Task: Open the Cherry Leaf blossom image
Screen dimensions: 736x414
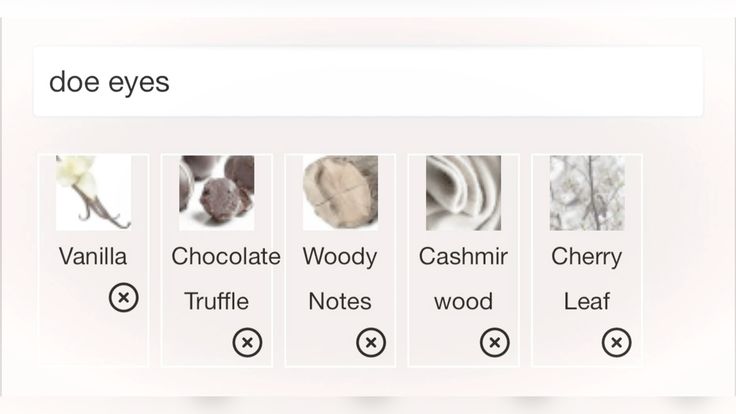Action: click(587, 192)
